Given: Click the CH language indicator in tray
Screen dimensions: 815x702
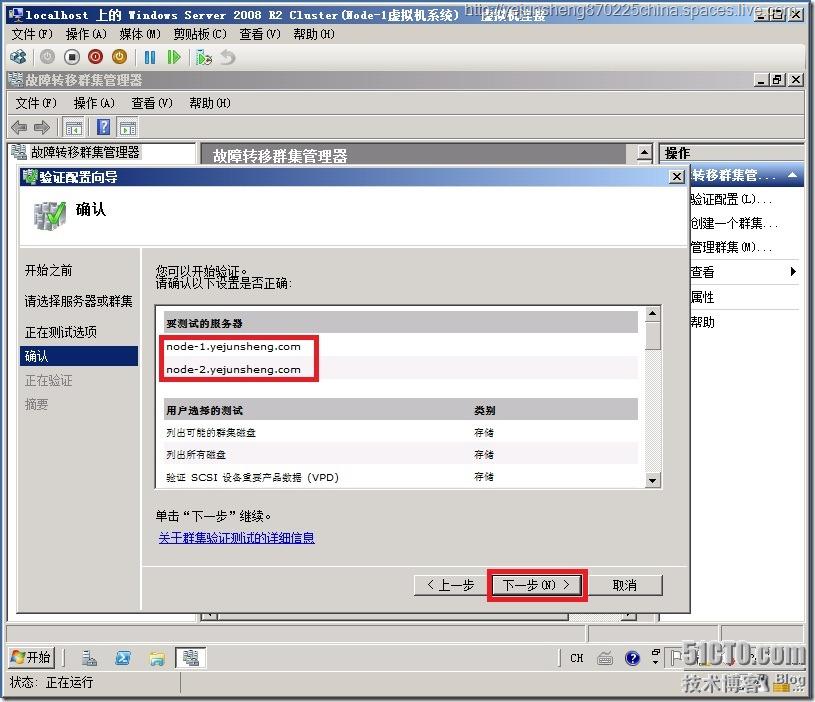Looking at the screenshot, I should pyautogui.click(x=576, y=658).
